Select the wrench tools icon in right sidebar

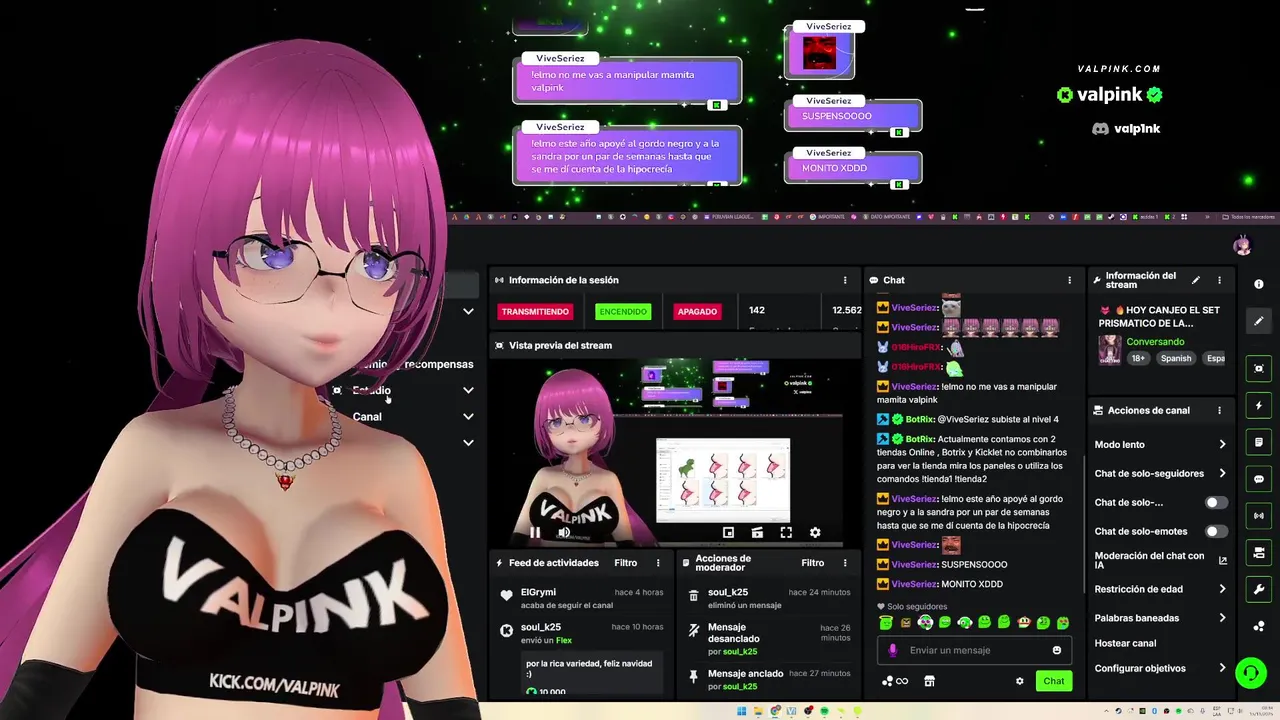coord(1259,589)
